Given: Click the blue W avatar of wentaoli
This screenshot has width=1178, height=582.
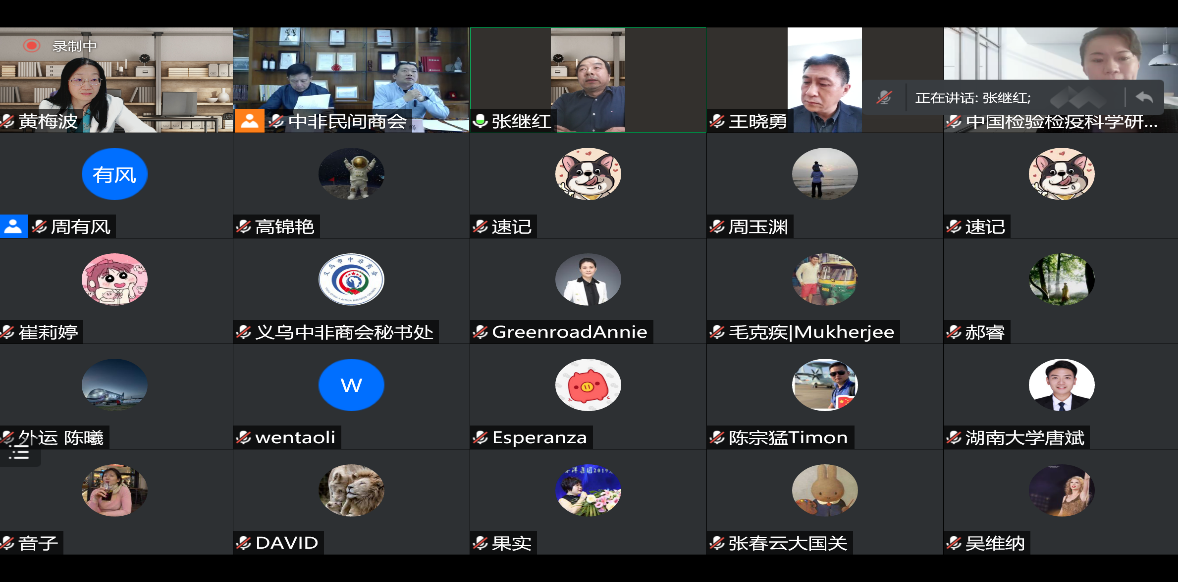Looking at the screenshot, I should pos(351,385).
